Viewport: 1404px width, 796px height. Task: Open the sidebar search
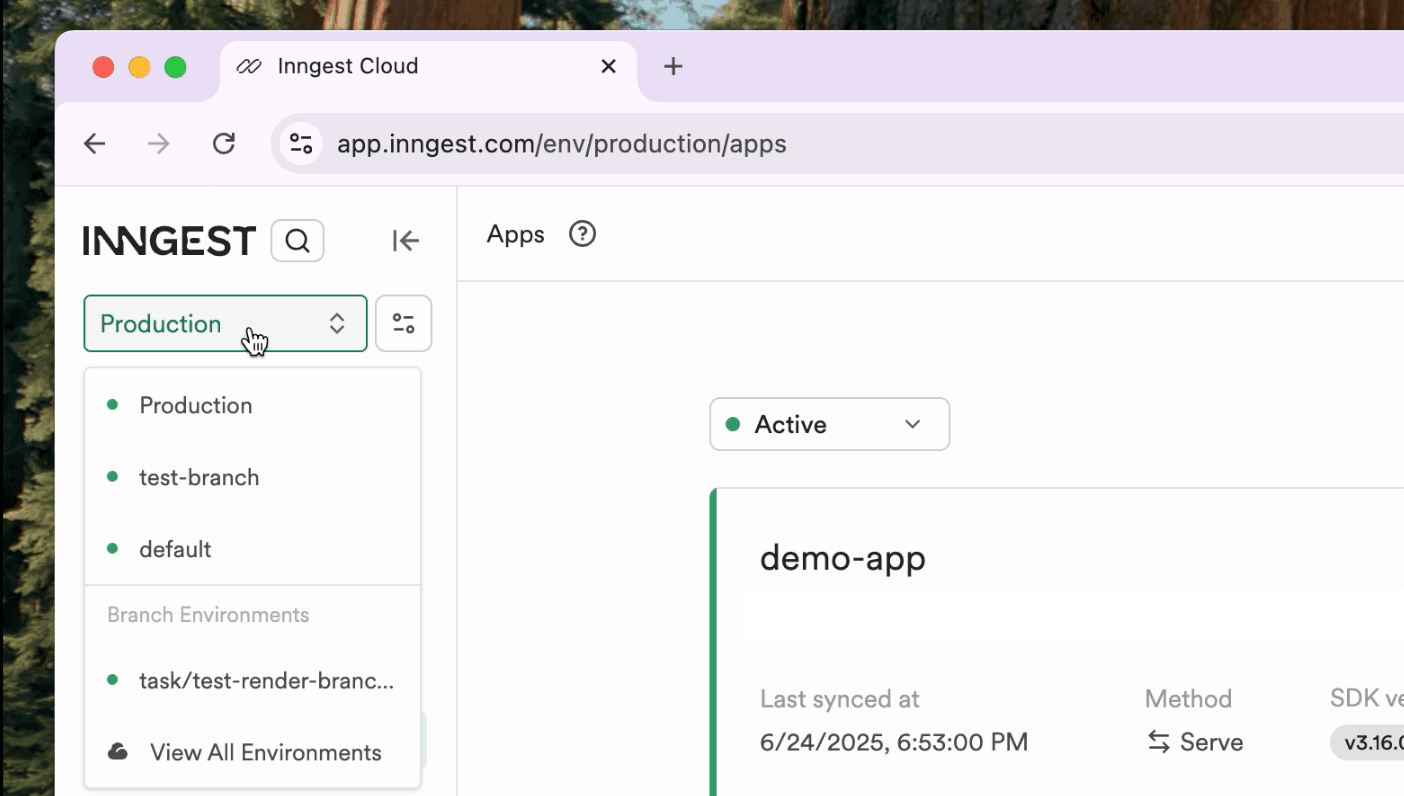[296, 240]
